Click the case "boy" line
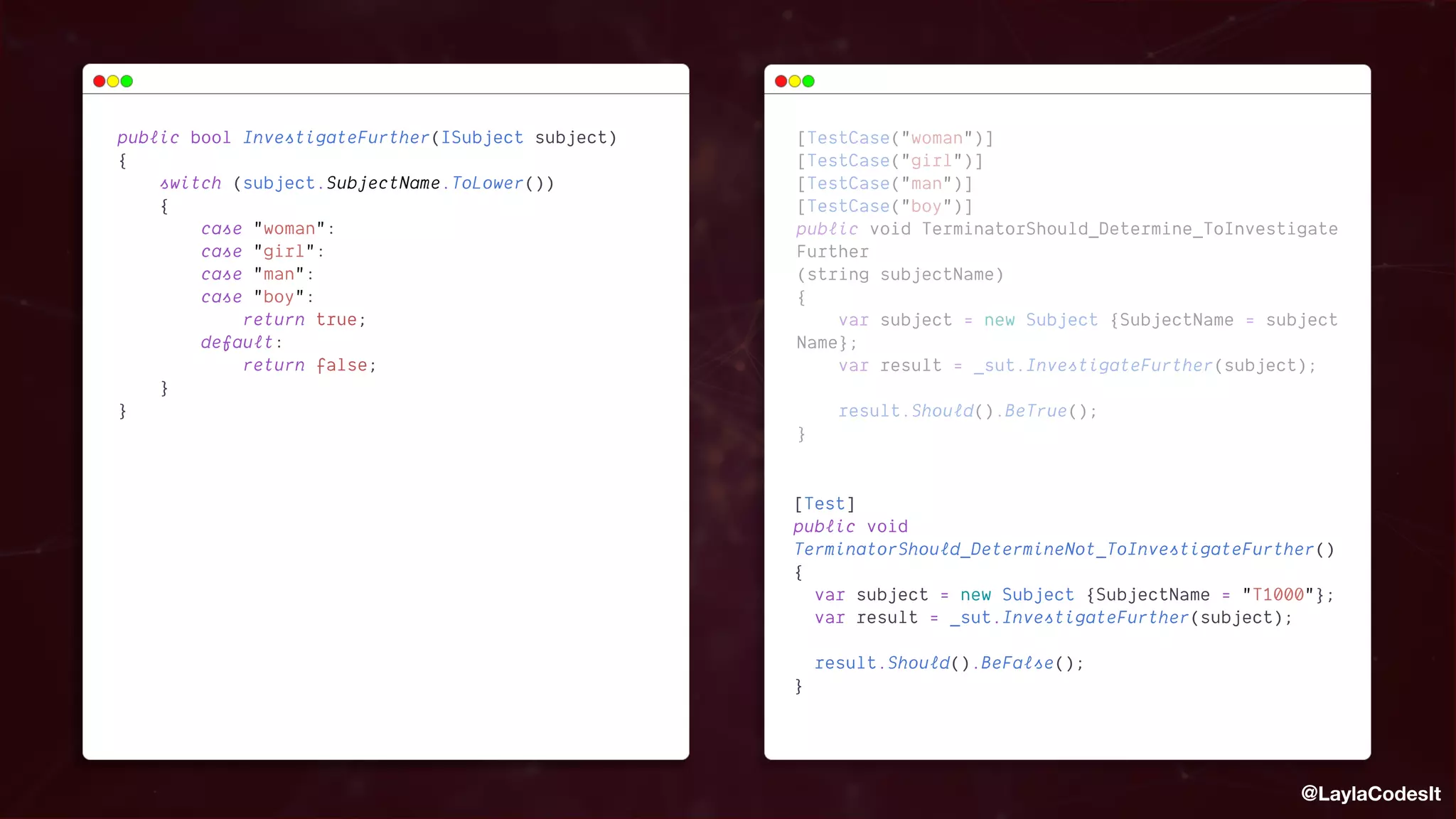Viewport: 1456px width, 819px height. [x=257, y=297]
